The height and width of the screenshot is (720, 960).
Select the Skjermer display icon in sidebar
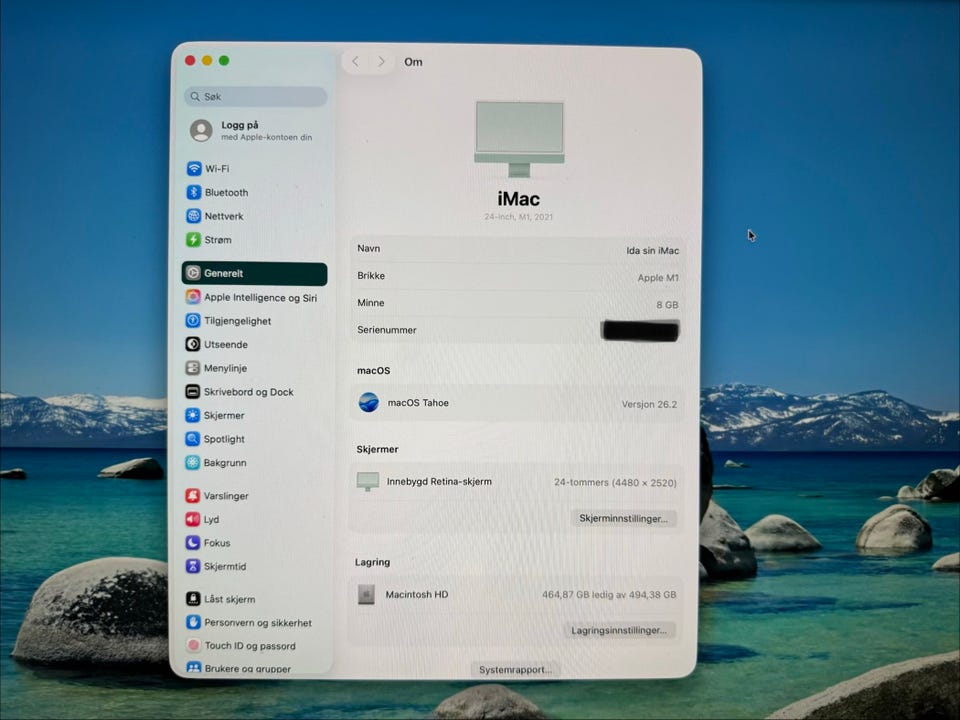coord(193,415)
